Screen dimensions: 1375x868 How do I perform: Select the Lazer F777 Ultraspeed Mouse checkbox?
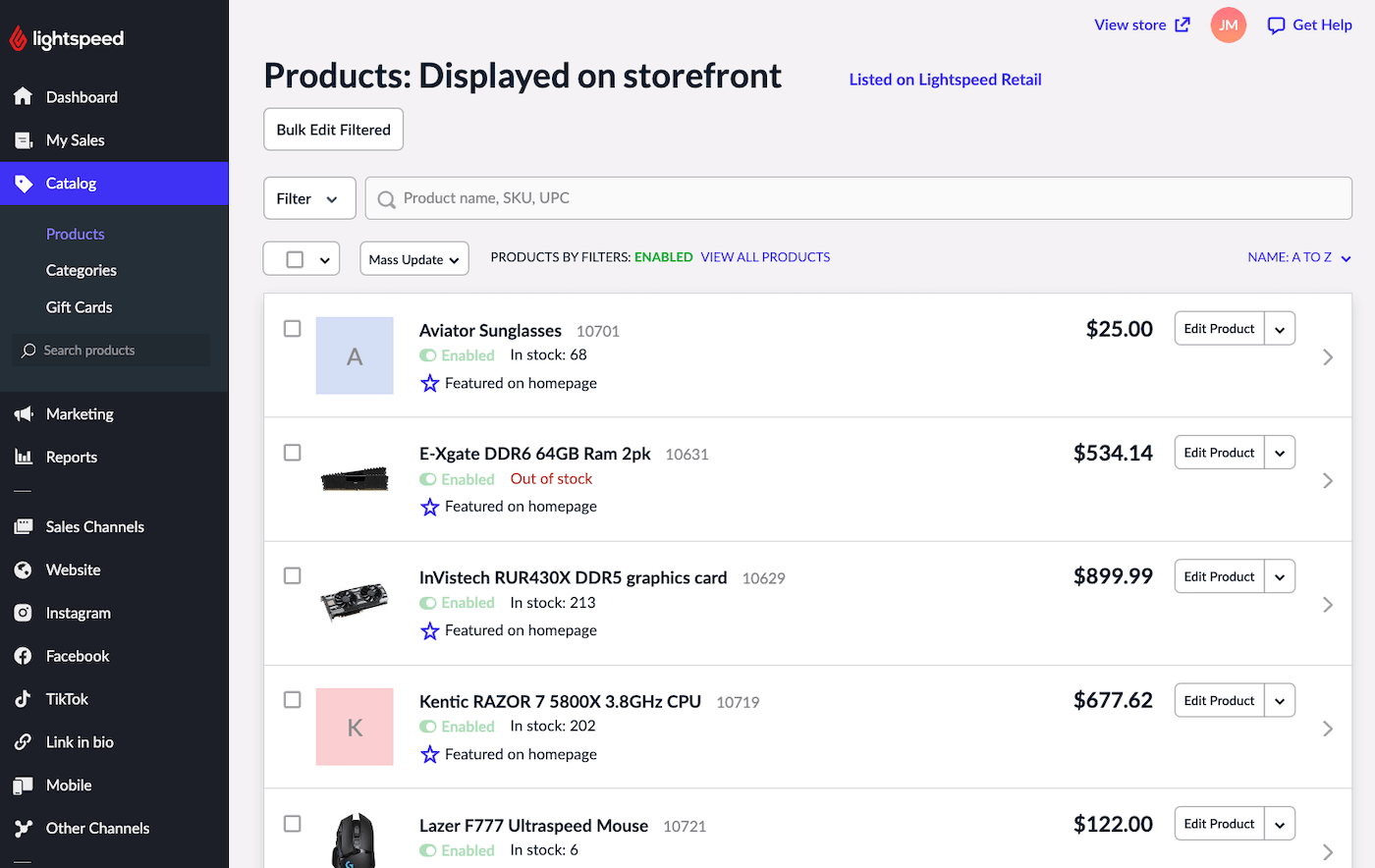coord(293,824)
